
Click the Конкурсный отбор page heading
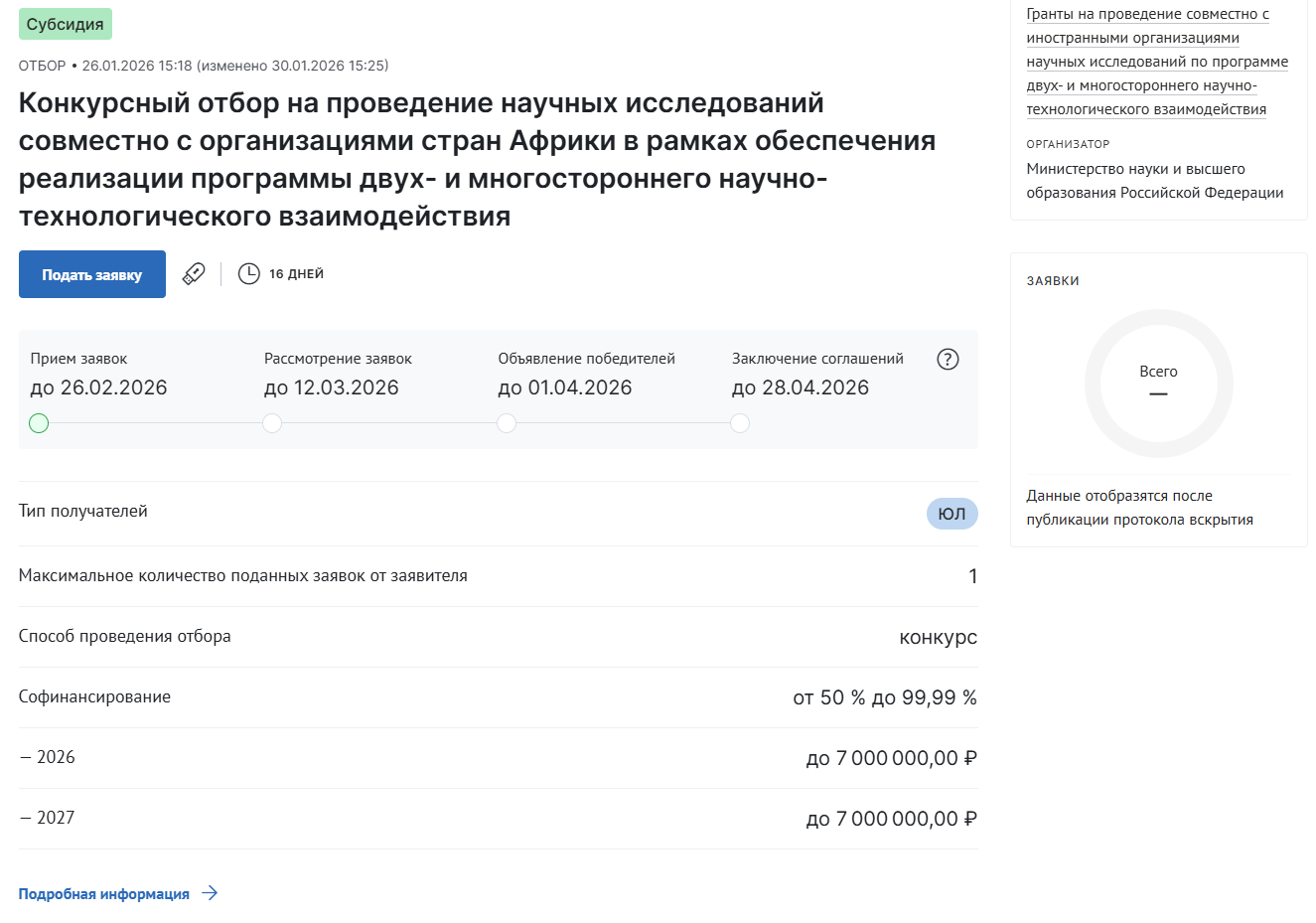point(477,159)
